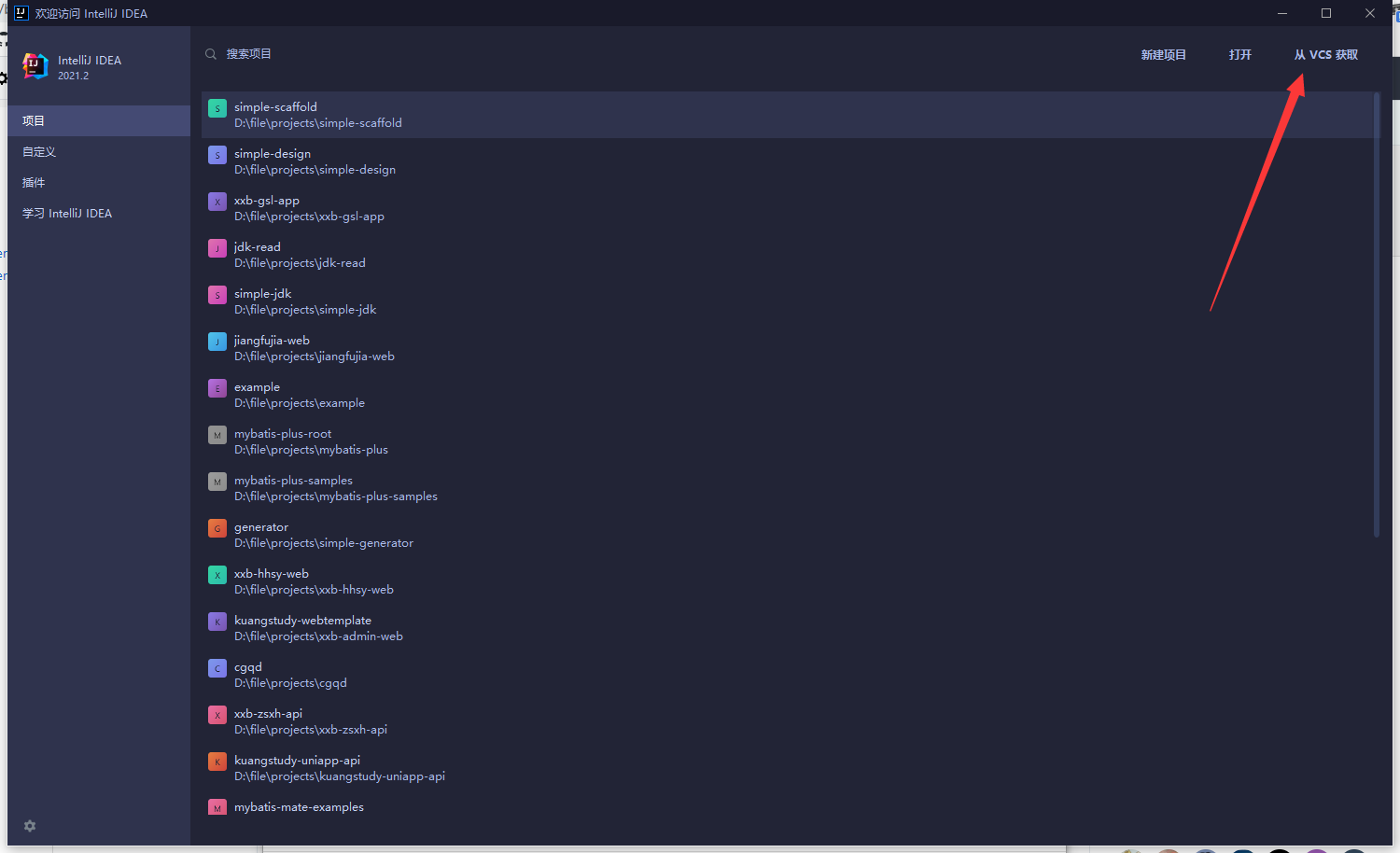
Task: Click the mybatis-plus-root gray icon
Action: (x=217, y=435)
